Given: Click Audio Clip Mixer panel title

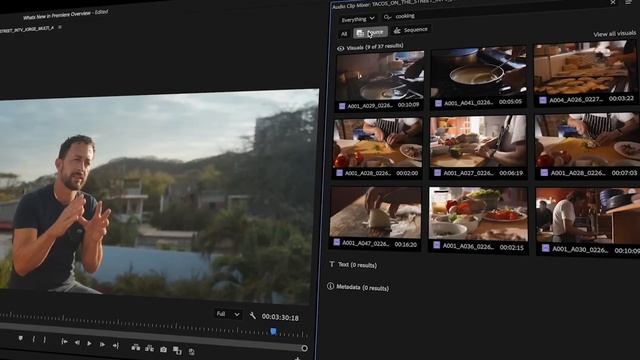Looking at the screenshot, I should click(392, 4).
